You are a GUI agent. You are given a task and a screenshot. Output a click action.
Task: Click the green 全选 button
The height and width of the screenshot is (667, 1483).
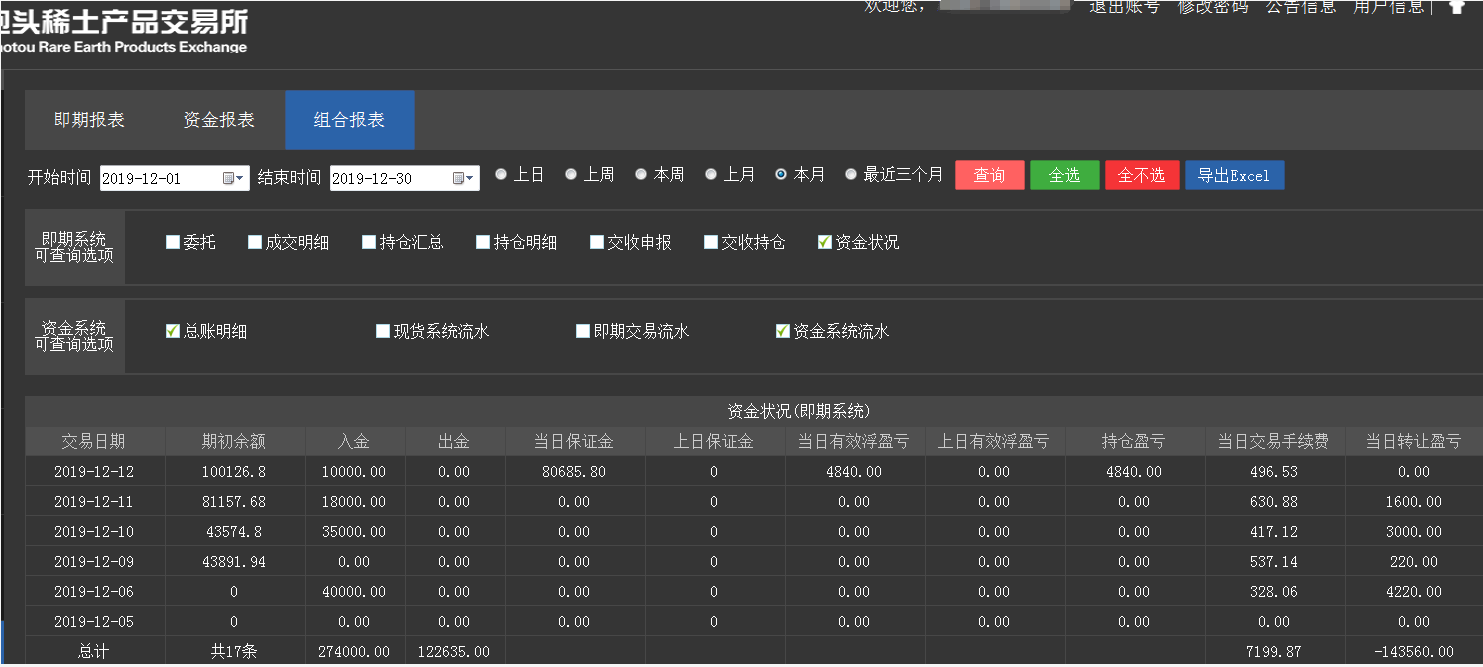[x=1064, y=175]
